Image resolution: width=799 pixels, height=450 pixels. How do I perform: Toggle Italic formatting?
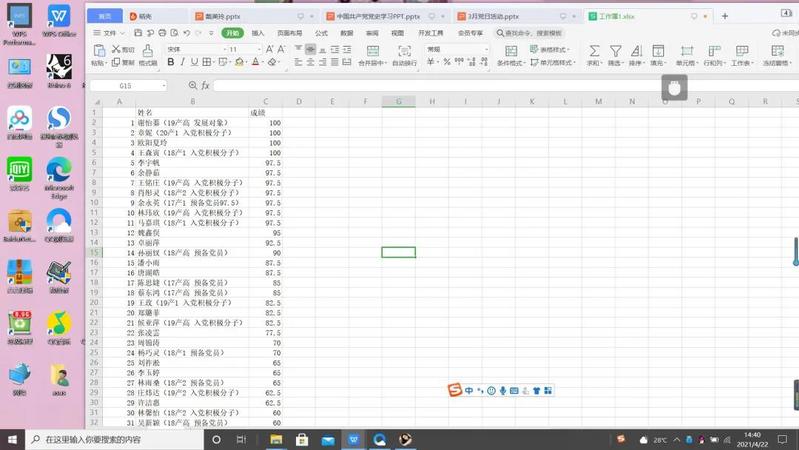coord(182,62)
